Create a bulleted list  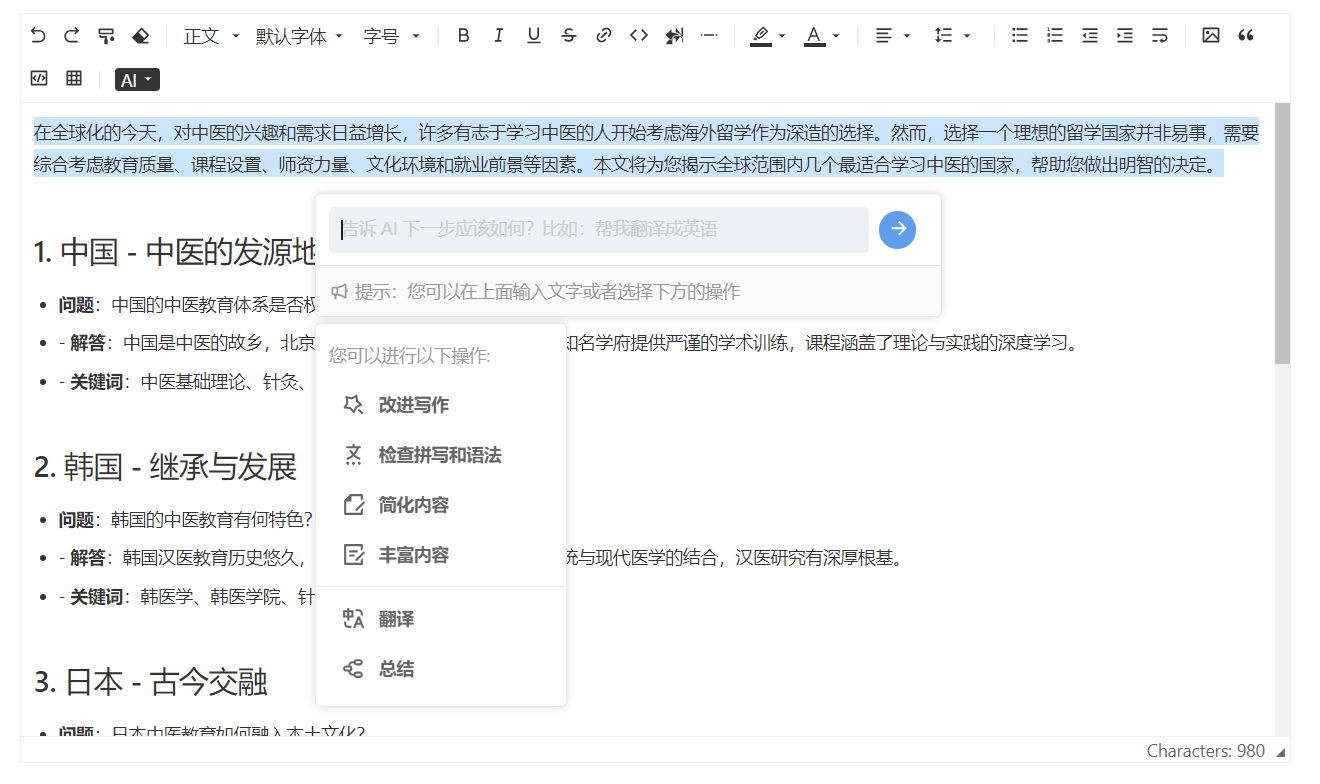click(1020, 36)
